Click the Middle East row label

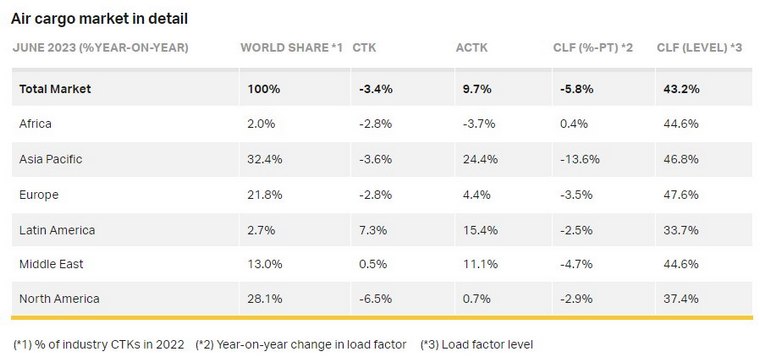[x=51, y=264]
